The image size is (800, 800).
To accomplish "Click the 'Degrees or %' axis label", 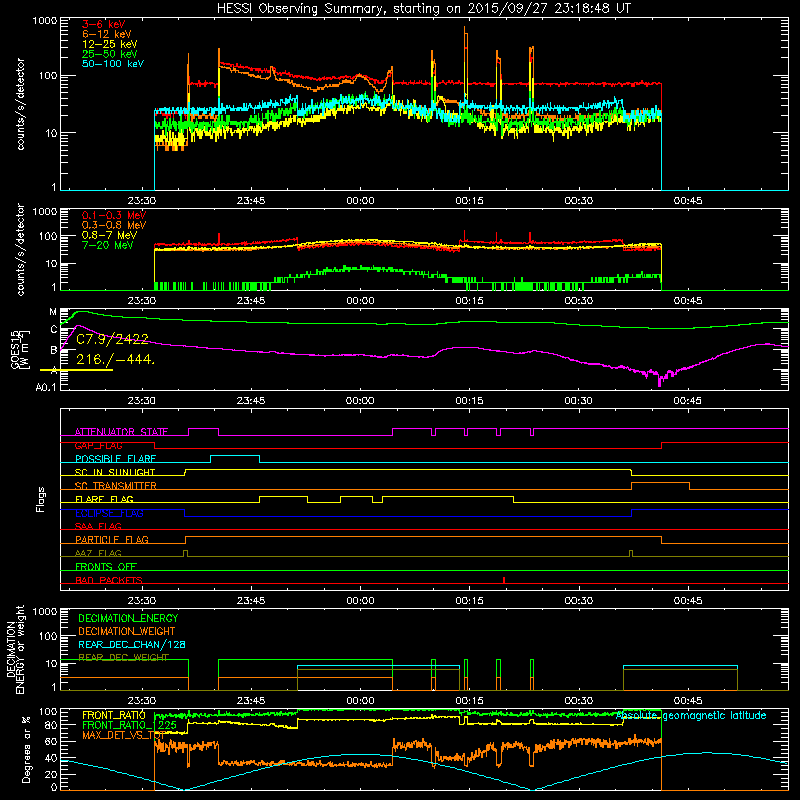I will (26, 749).
